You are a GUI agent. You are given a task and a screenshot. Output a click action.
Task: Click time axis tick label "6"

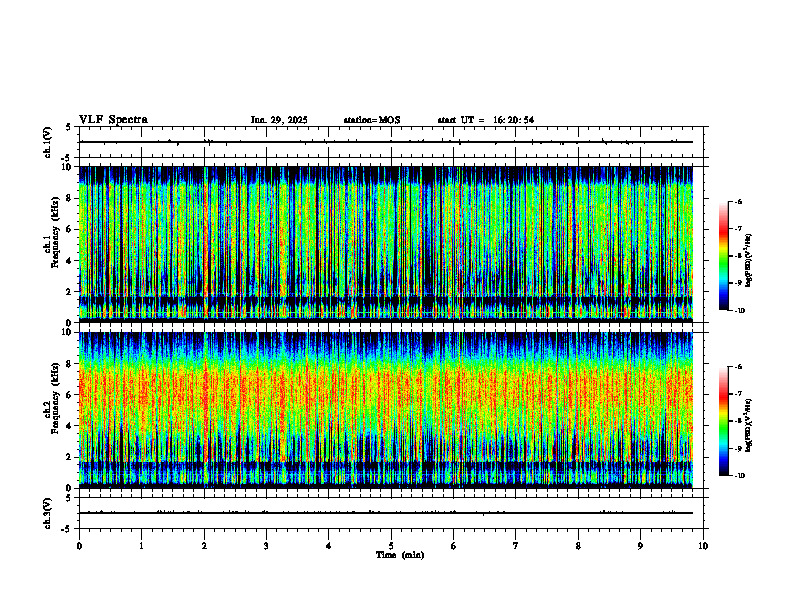[x=454, y=546]
